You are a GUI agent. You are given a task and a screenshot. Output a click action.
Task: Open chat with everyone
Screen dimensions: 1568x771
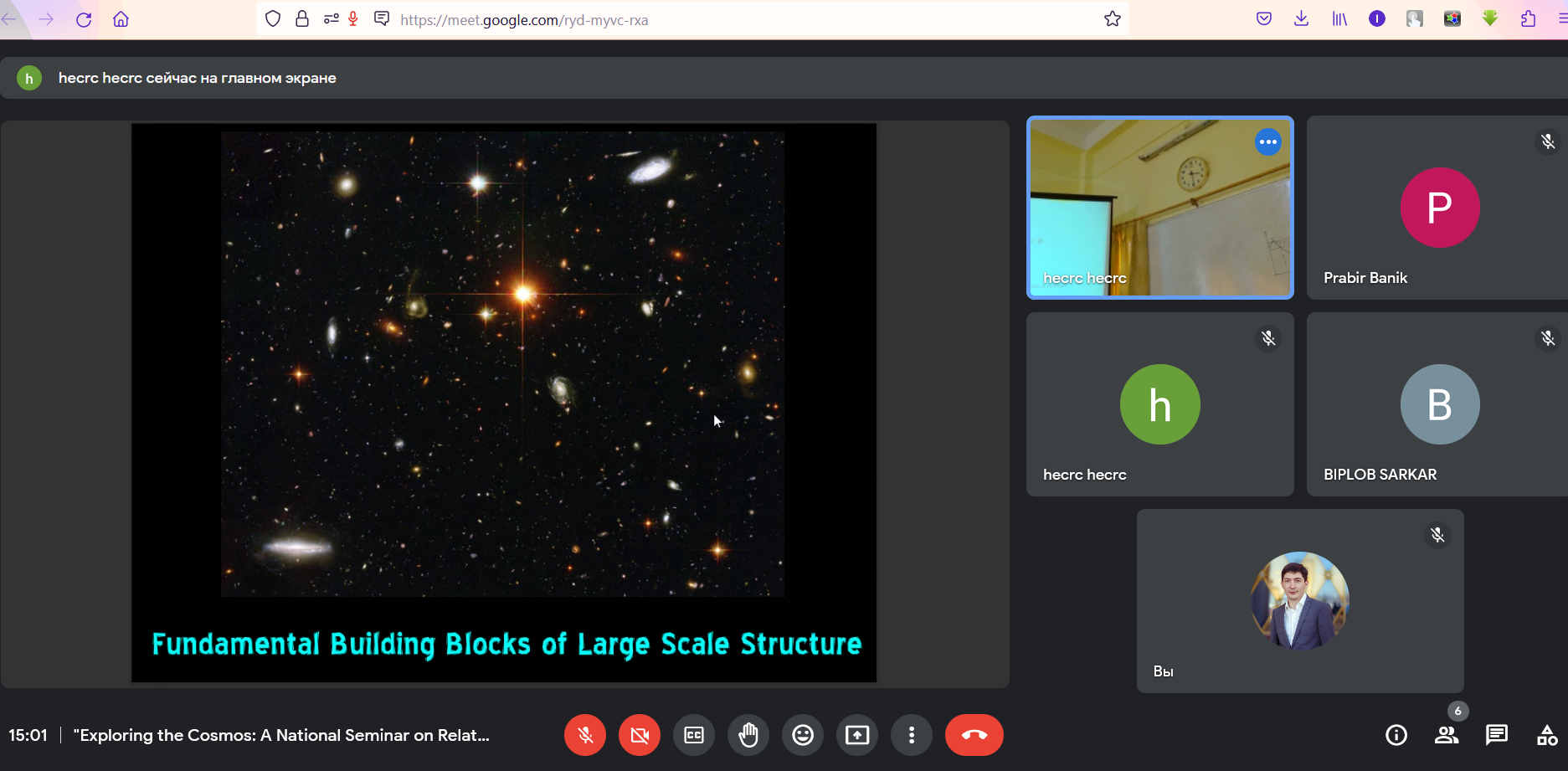tap(1497, 735)
